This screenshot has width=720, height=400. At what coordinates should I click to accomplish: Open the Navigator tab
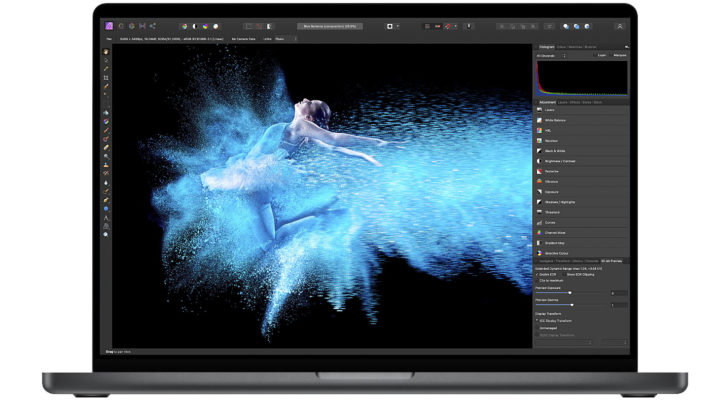pyautogui.click(x=546, y=261)
